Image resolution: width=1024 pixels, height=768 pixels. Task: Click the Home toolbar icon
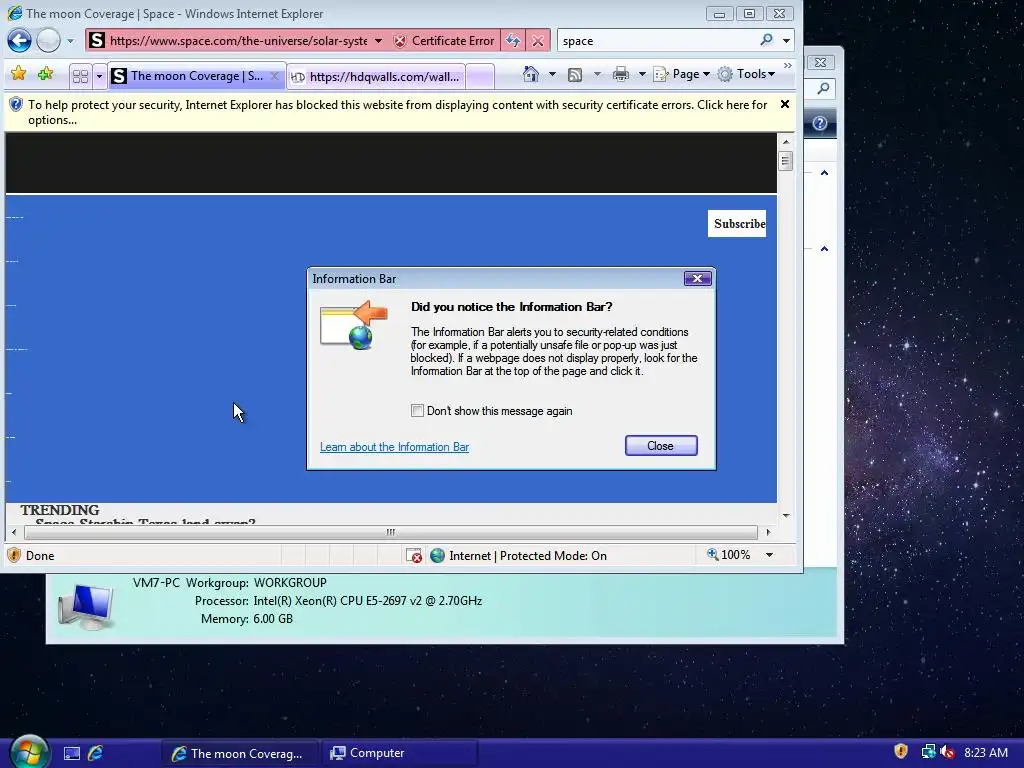(531, 74)
